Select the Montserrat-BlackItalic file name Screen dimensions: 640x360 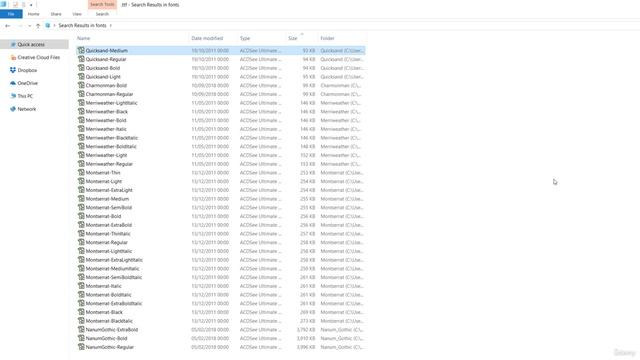109,321
